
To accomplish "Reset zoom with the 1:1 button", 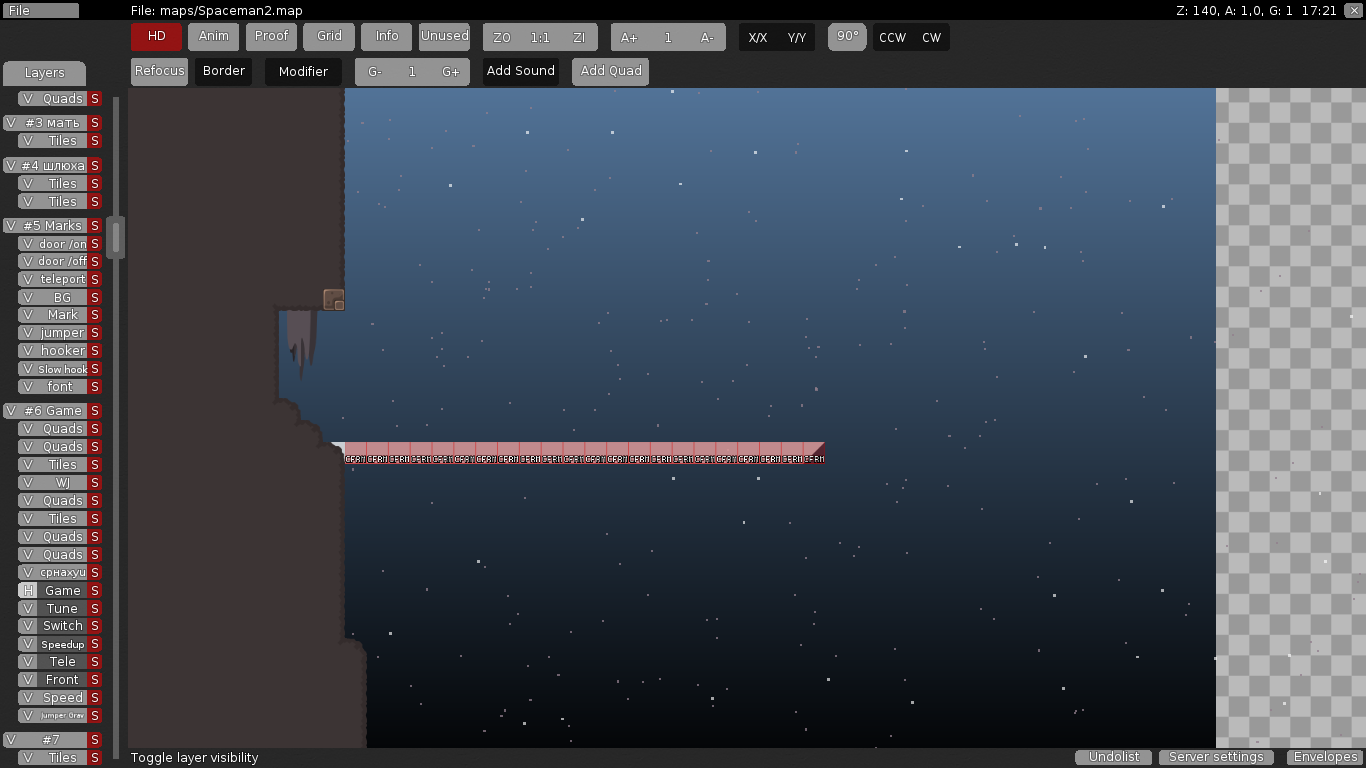I will (539, 36).
